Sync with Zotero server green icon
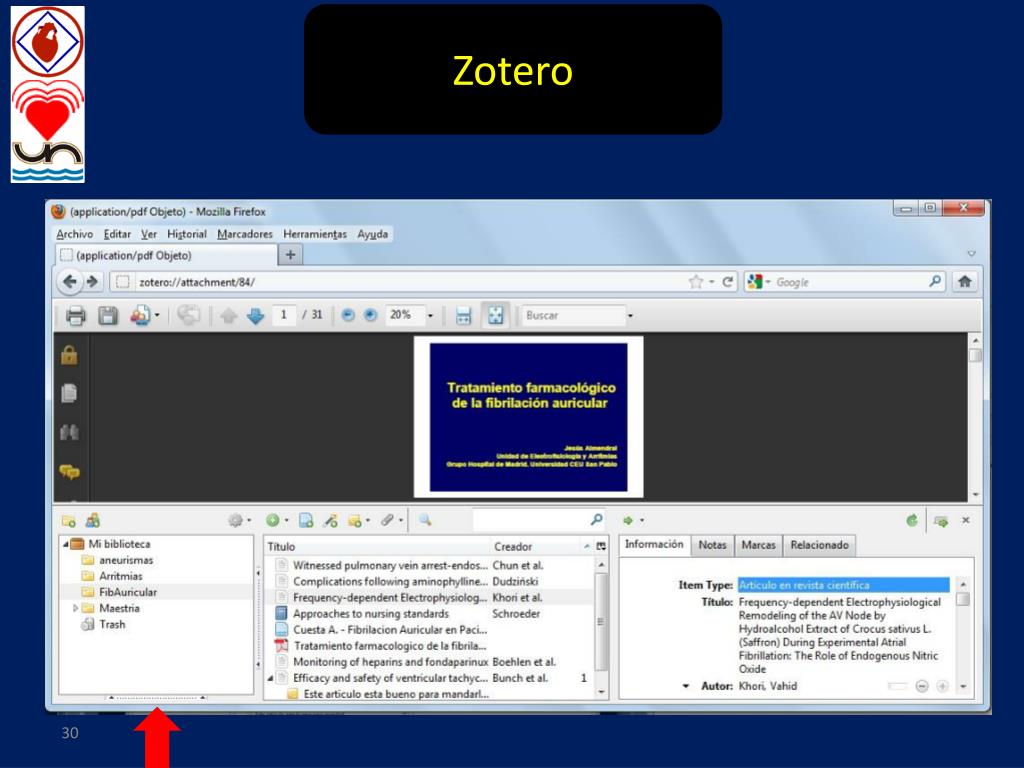This screenshot has height=768, width=1024. point(912,520)
